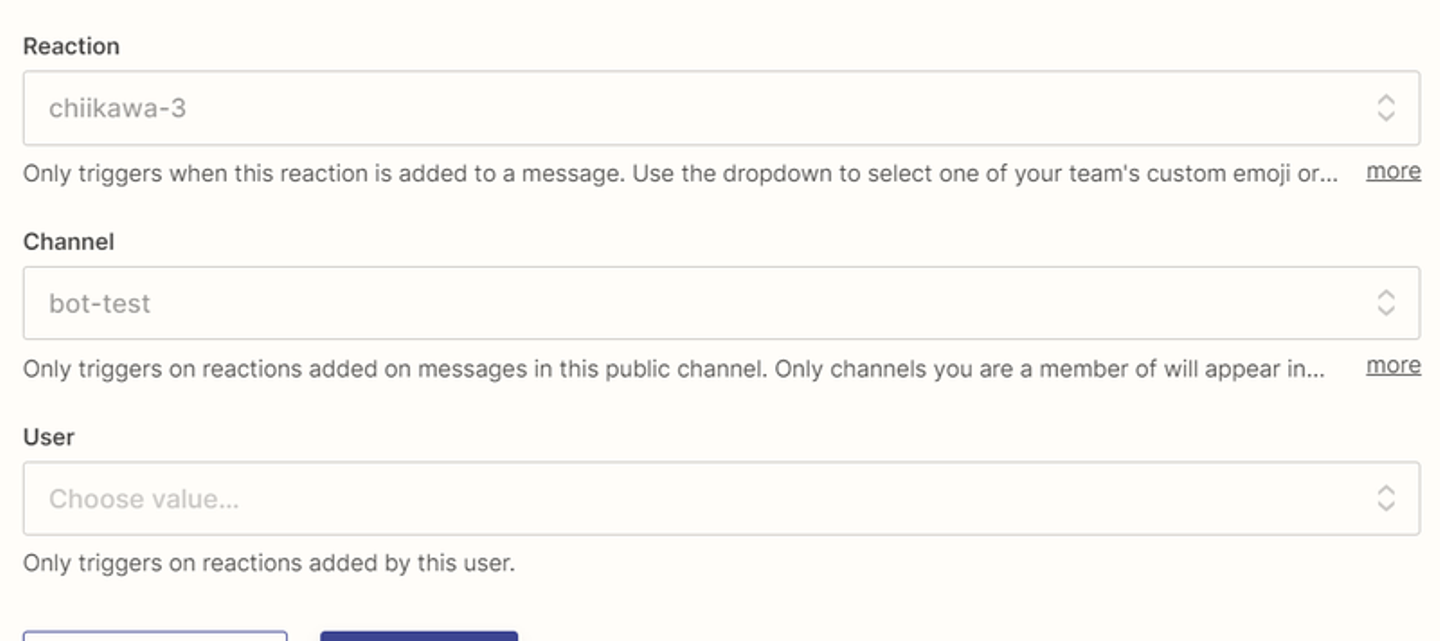Click the Reaction field label

(x=71, y=46)
